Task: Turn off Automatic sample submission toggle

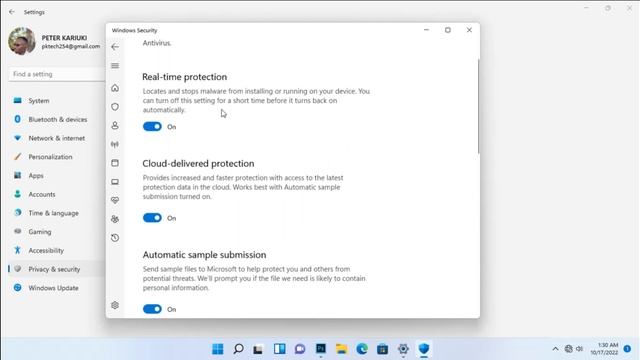Action: 152,309
